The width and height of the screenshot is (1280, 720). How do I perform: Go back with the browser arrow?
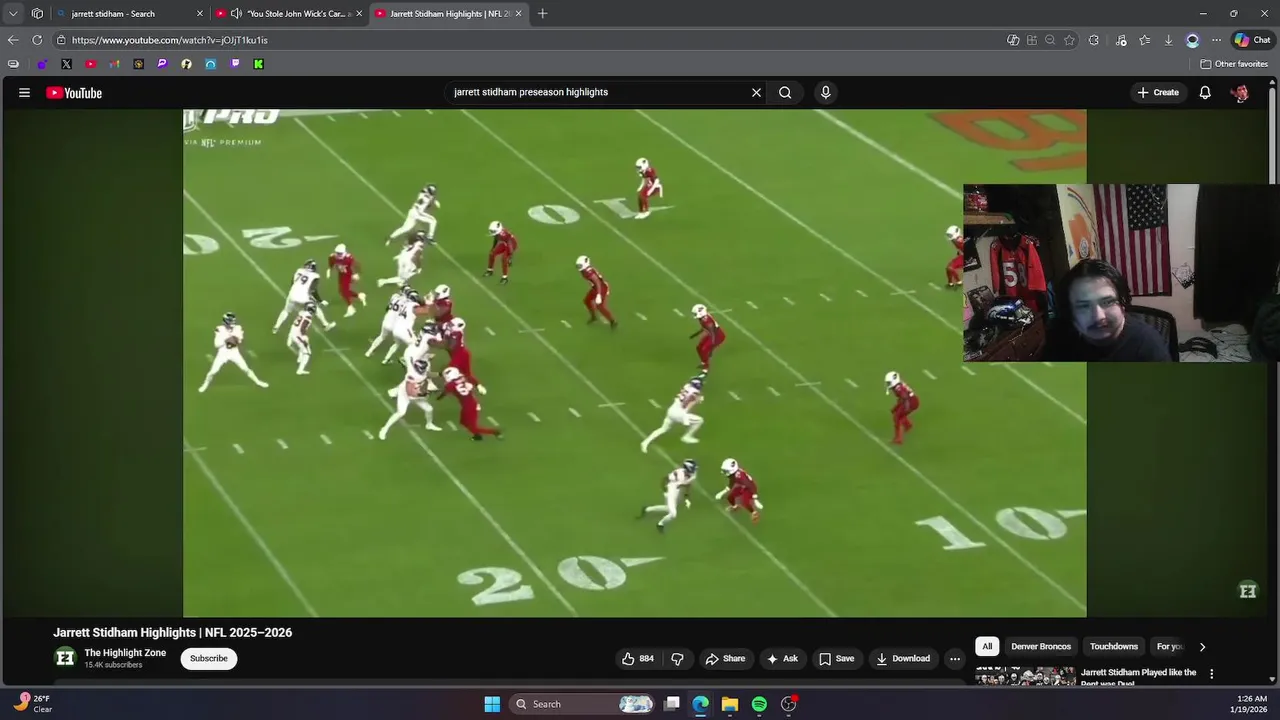(13, 40)
